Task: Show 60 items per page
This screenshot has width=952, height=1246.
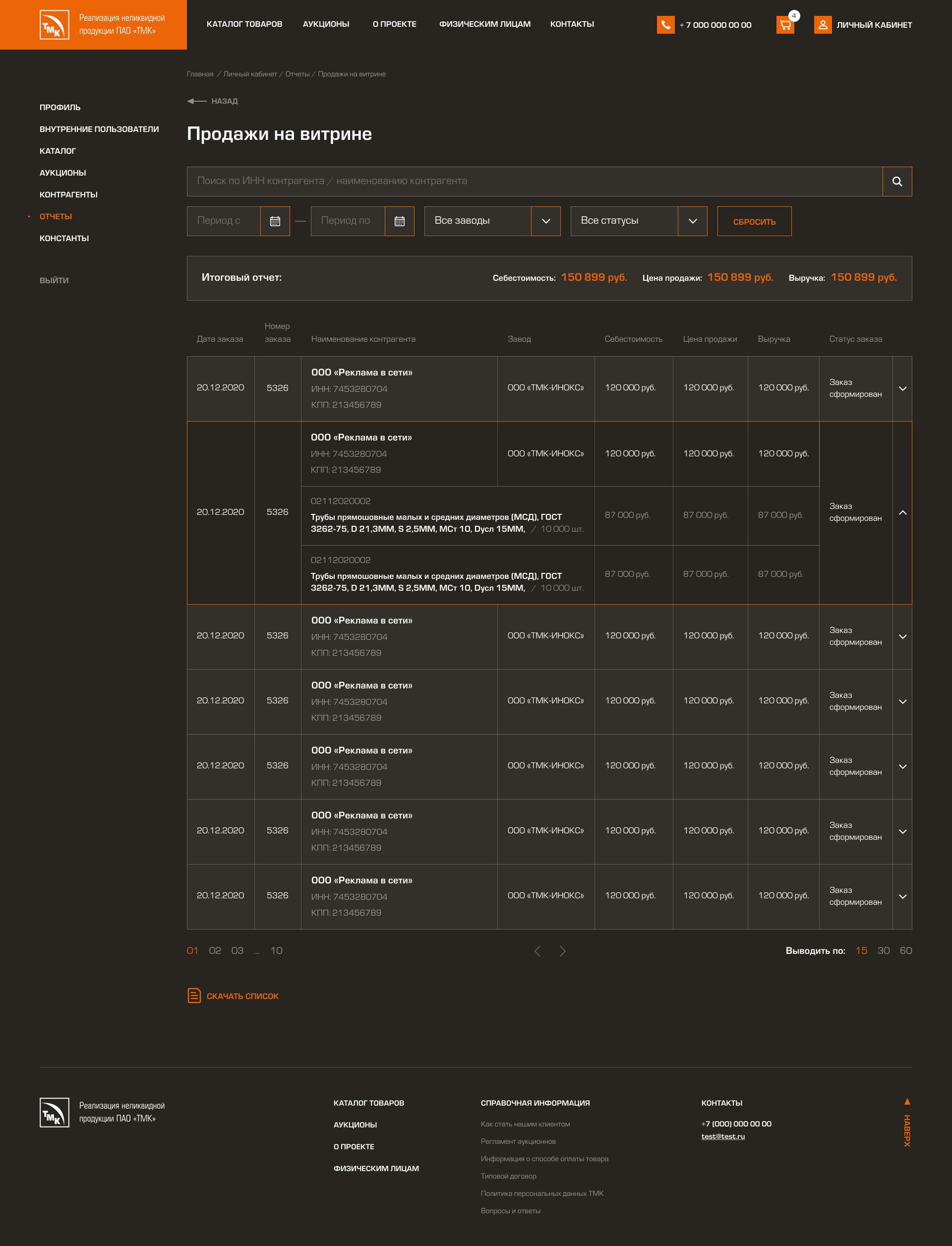Action: pos(905,951)
